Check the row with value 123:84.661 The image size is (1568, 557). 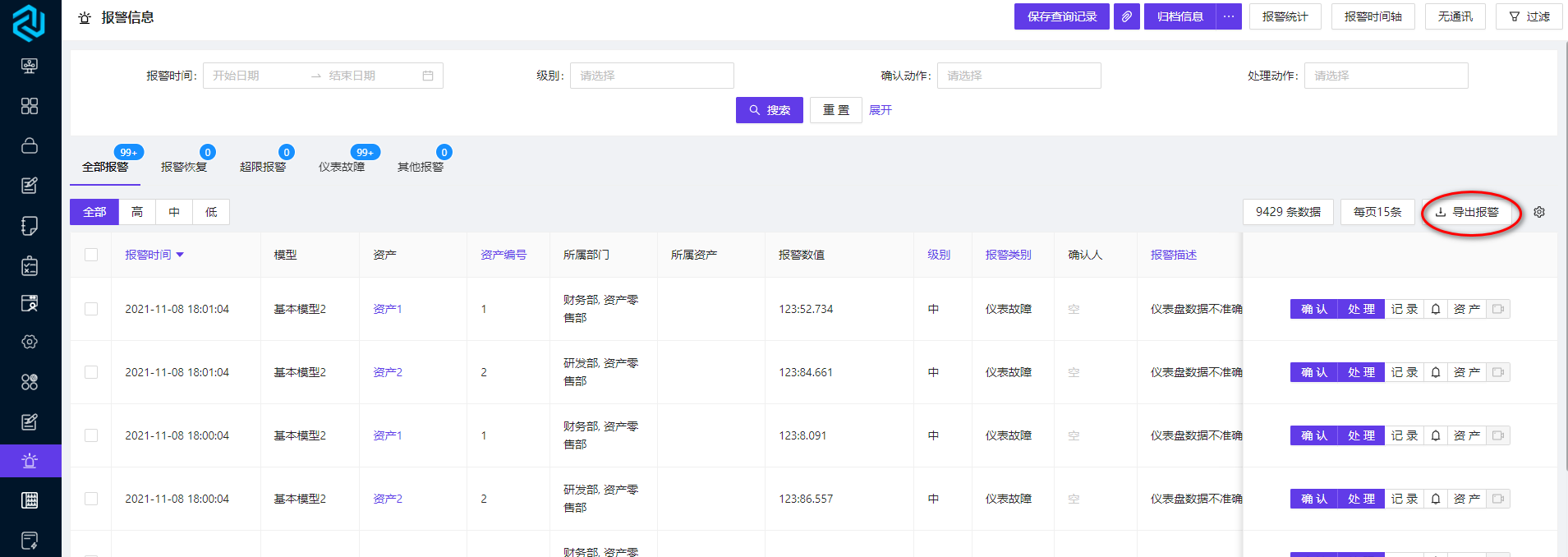point(91,372)
